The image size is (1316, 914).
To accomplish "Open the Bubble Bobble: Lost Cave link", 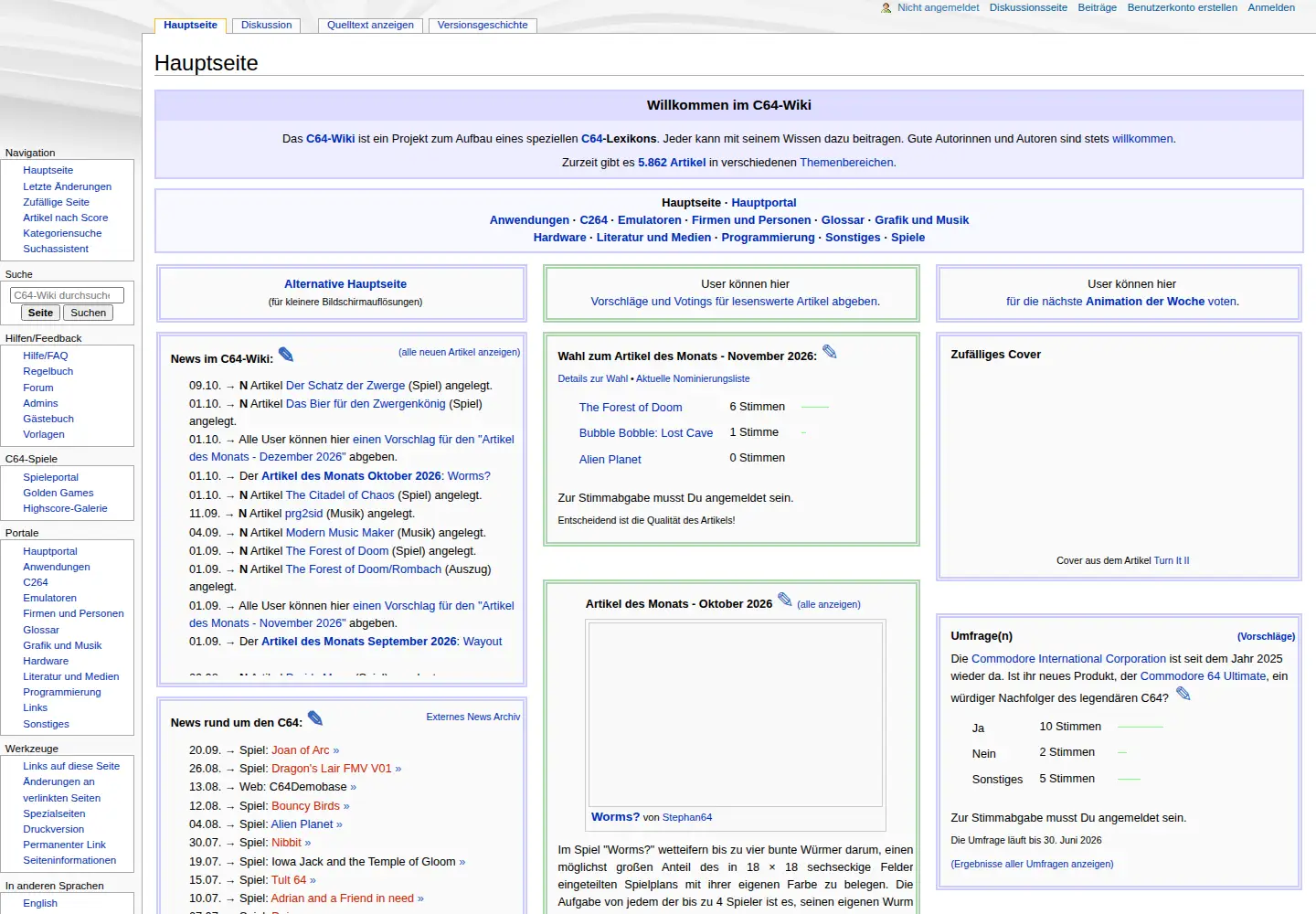I will coord(646,433).
